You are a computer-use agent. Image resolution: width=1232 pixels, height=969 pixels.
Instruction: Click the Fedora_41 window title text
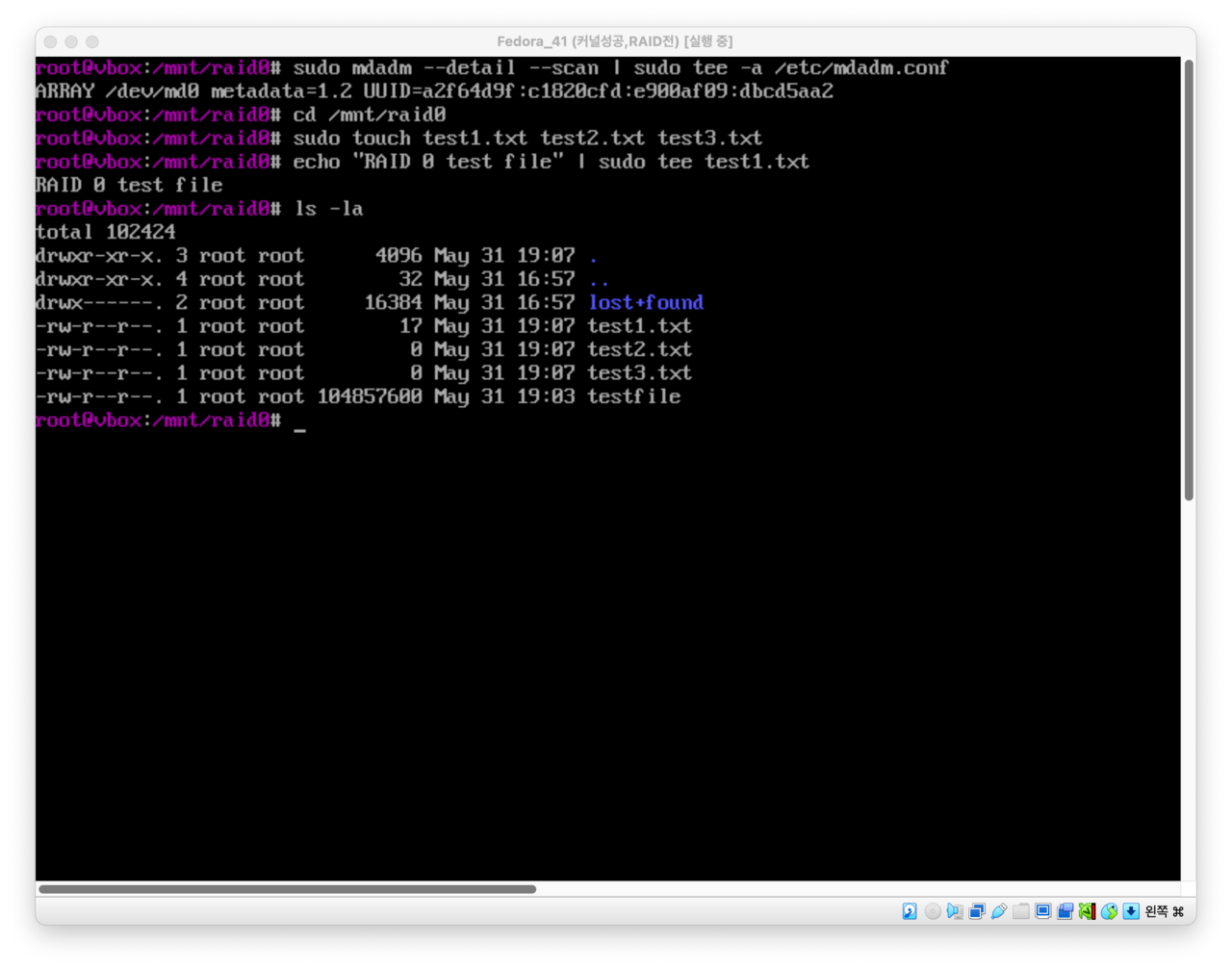(x=614, y=41)
